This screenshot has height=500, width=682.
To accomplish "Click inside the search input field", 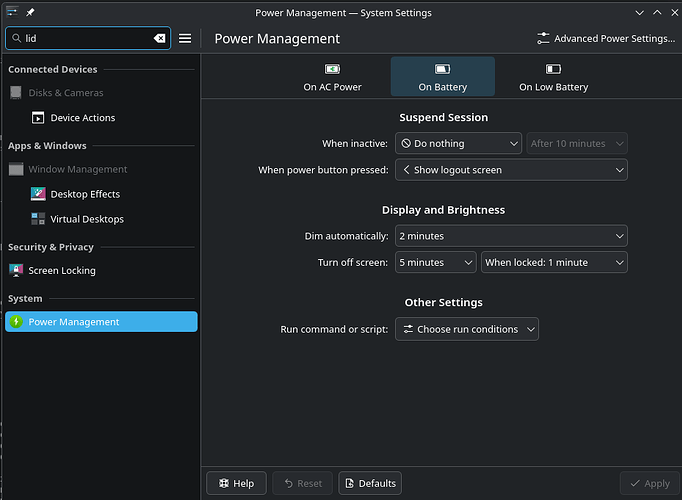I will [x=85, y=38].
